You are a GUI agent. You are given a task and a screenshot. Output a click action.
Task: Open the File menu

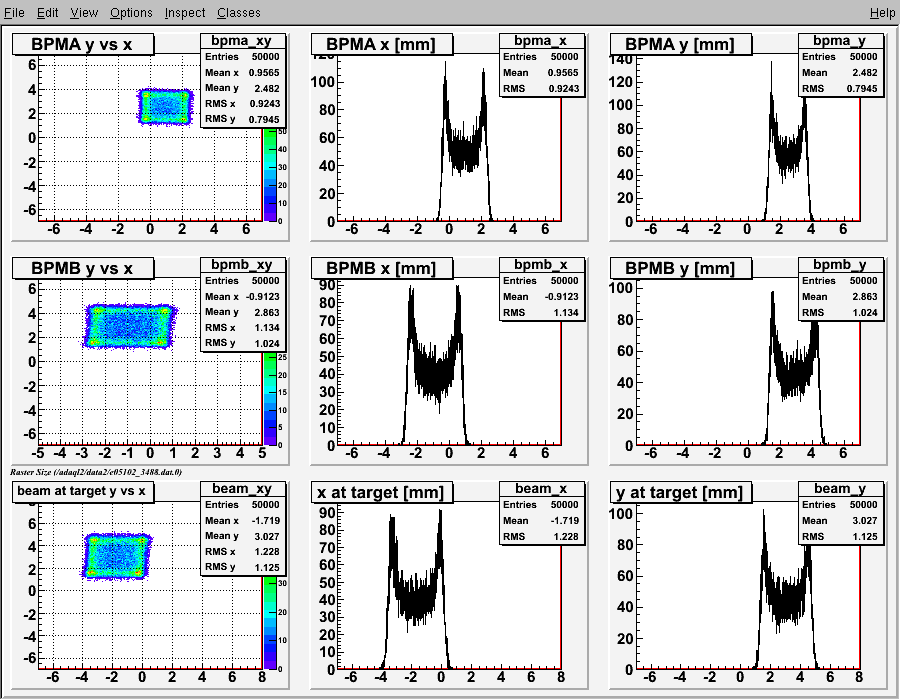pyautogui.click(x=14, y=13)
